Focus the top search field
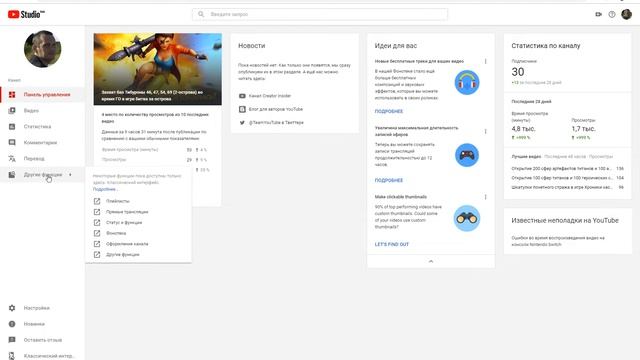The width and height of the screenshot is (640, 360). coord(320,14)
